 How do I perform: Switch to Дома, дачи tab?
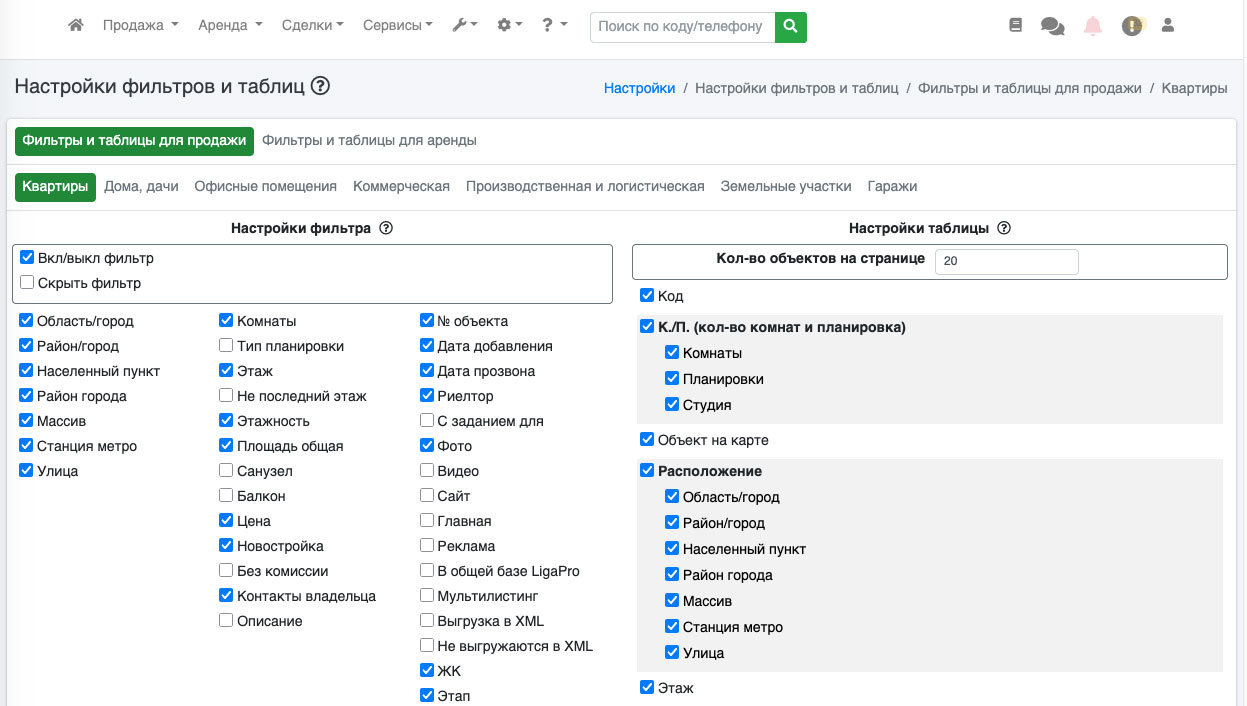[141, 186]
